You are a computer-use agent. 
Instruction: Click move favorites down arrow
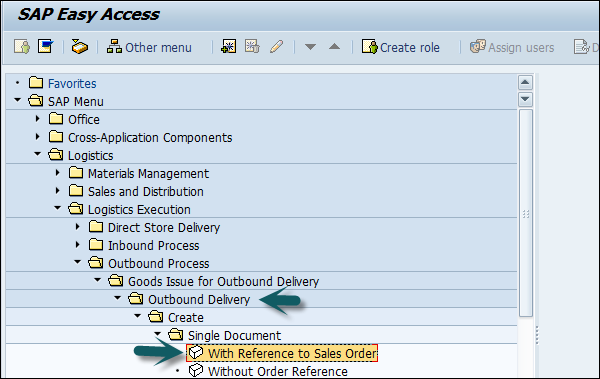(x=310, y=47)
